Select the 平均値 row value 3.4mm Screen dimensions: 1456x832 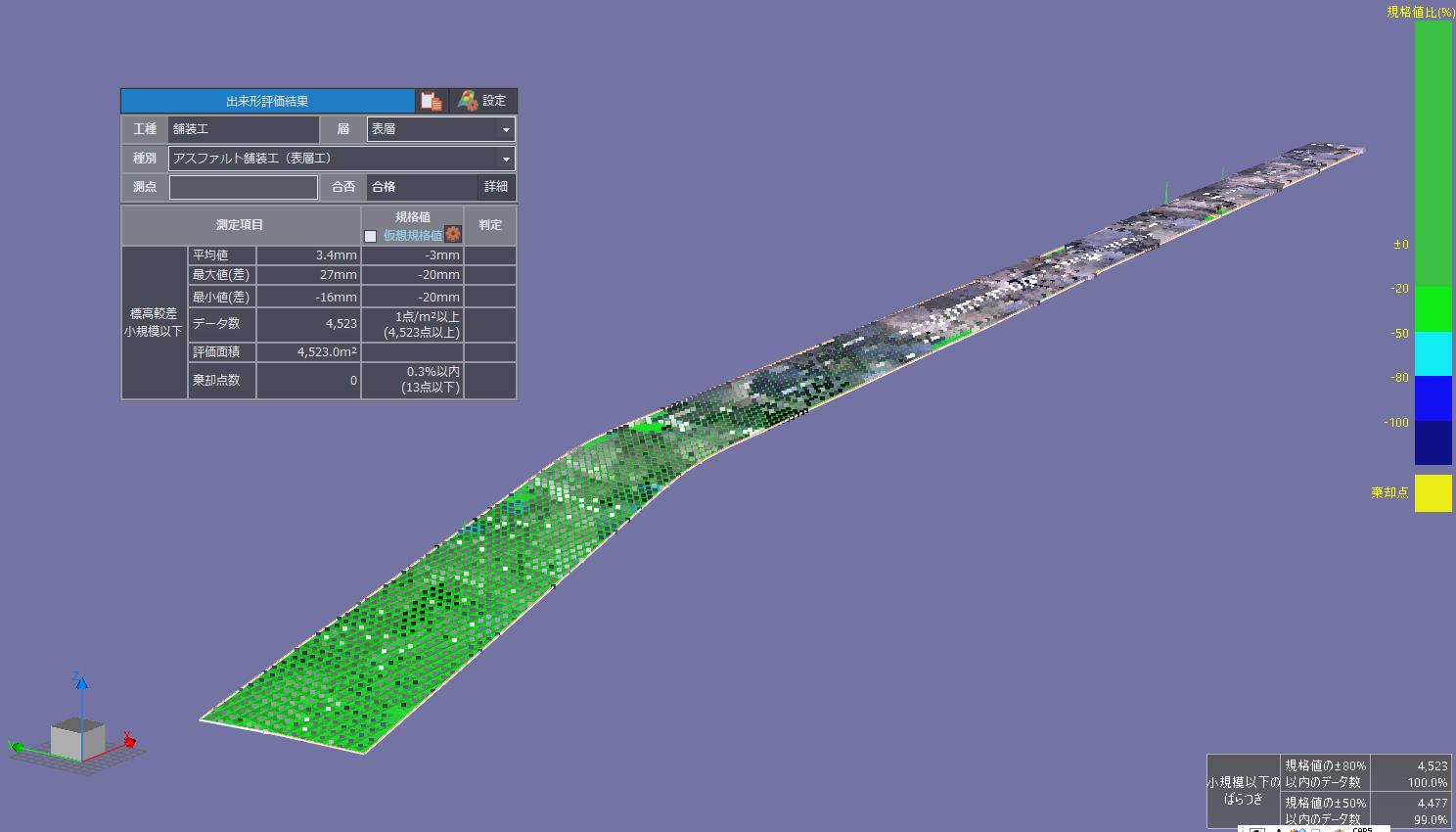point(308,255)
